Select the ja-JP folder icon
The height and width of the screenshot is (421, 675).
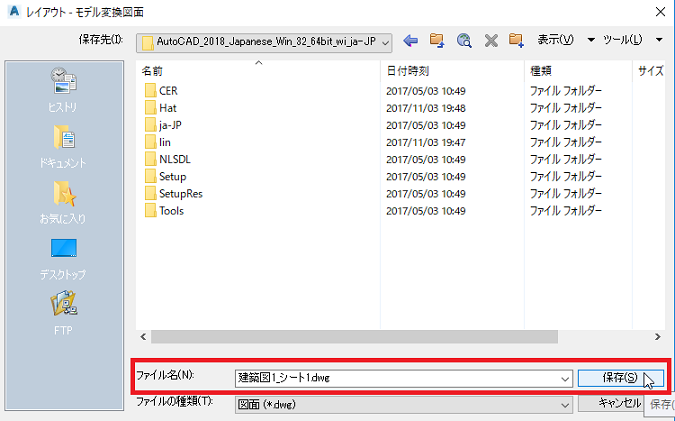[x=150, y=125]
